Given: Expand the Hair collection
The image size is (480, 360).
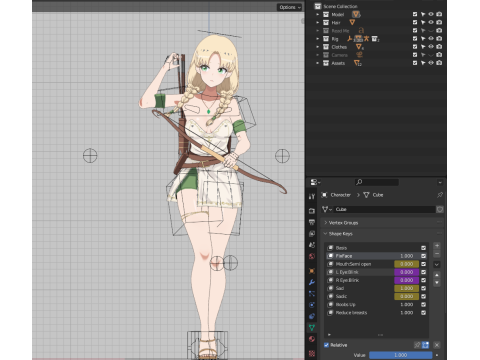Looking at the screenshot, I should (317, 22).
